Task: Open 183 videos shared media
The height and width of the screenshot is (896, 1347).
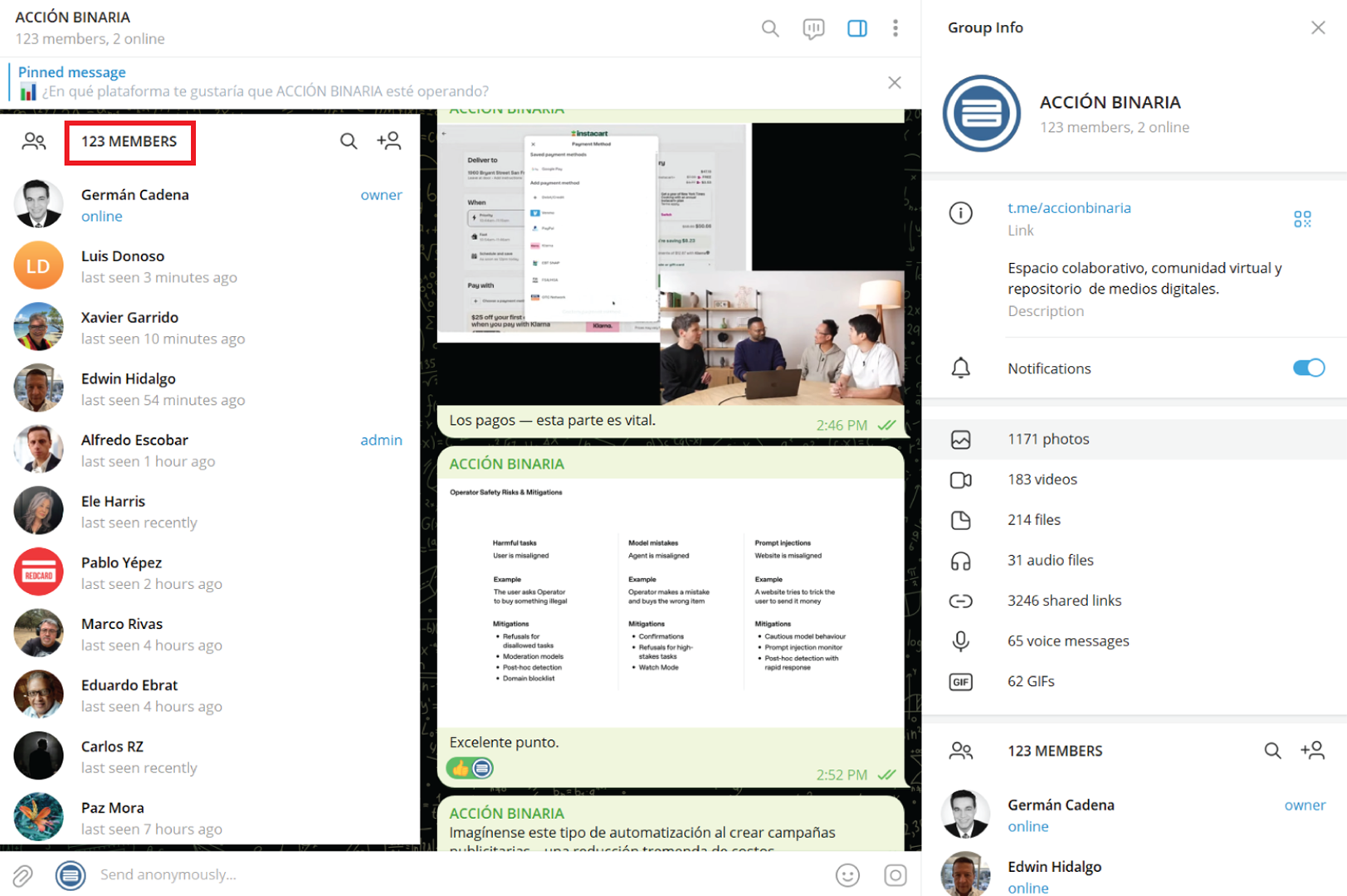Action: [1135, 480]
